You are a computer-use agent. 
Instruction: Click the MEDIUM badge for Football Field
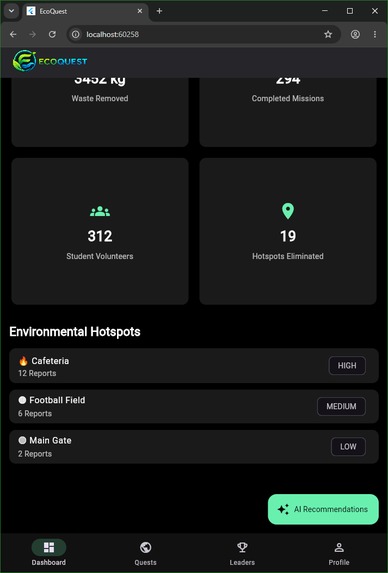pos(341,406)
